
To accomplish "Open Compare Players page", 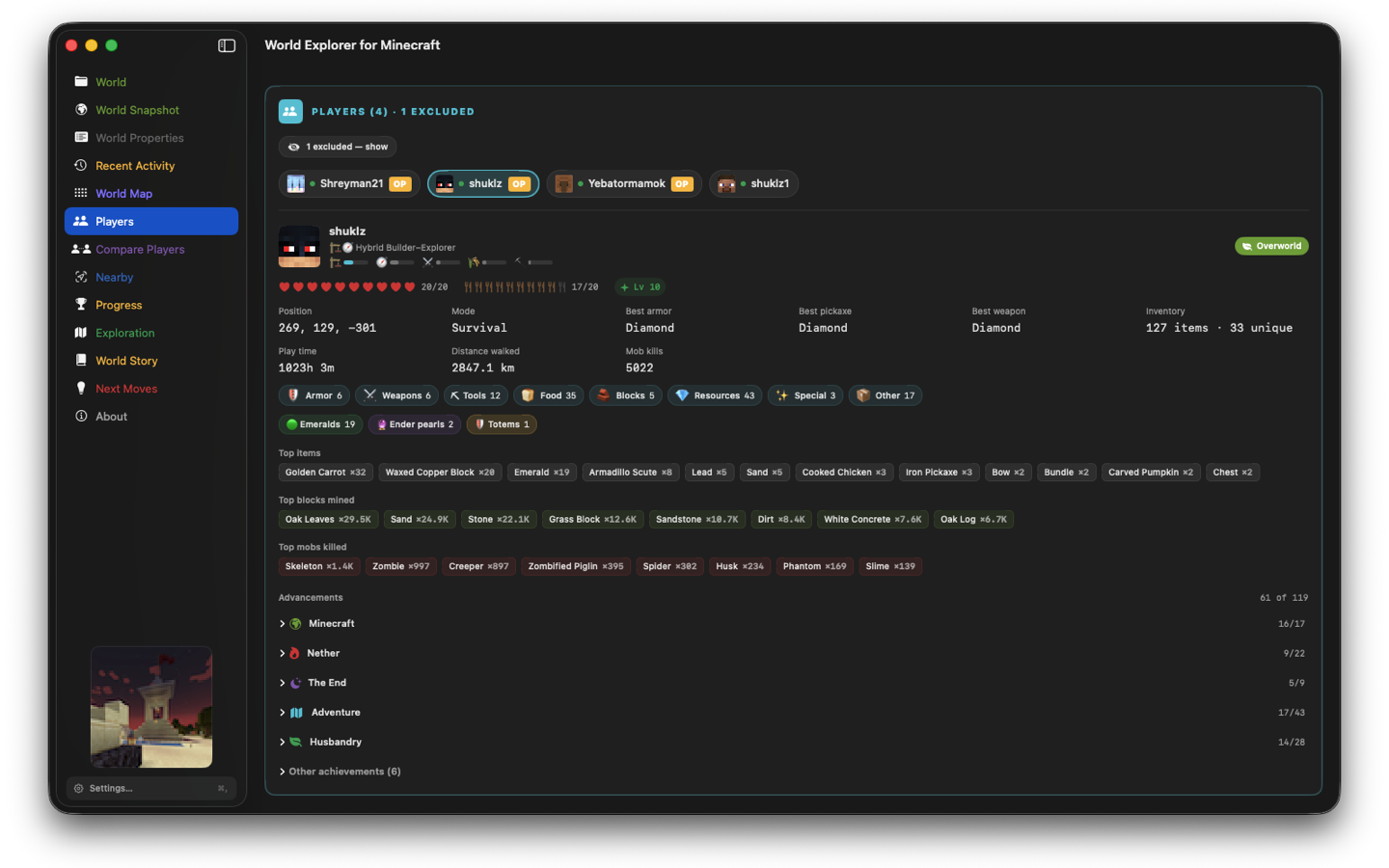I will (x=150, y=249).
